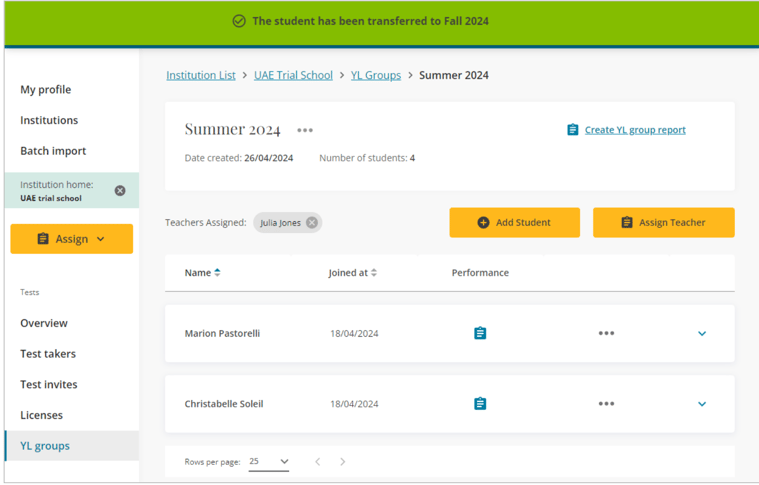Open the Assign dropdown in sidebar
This screenshot has height=485, width=759.
coord(71,239)
